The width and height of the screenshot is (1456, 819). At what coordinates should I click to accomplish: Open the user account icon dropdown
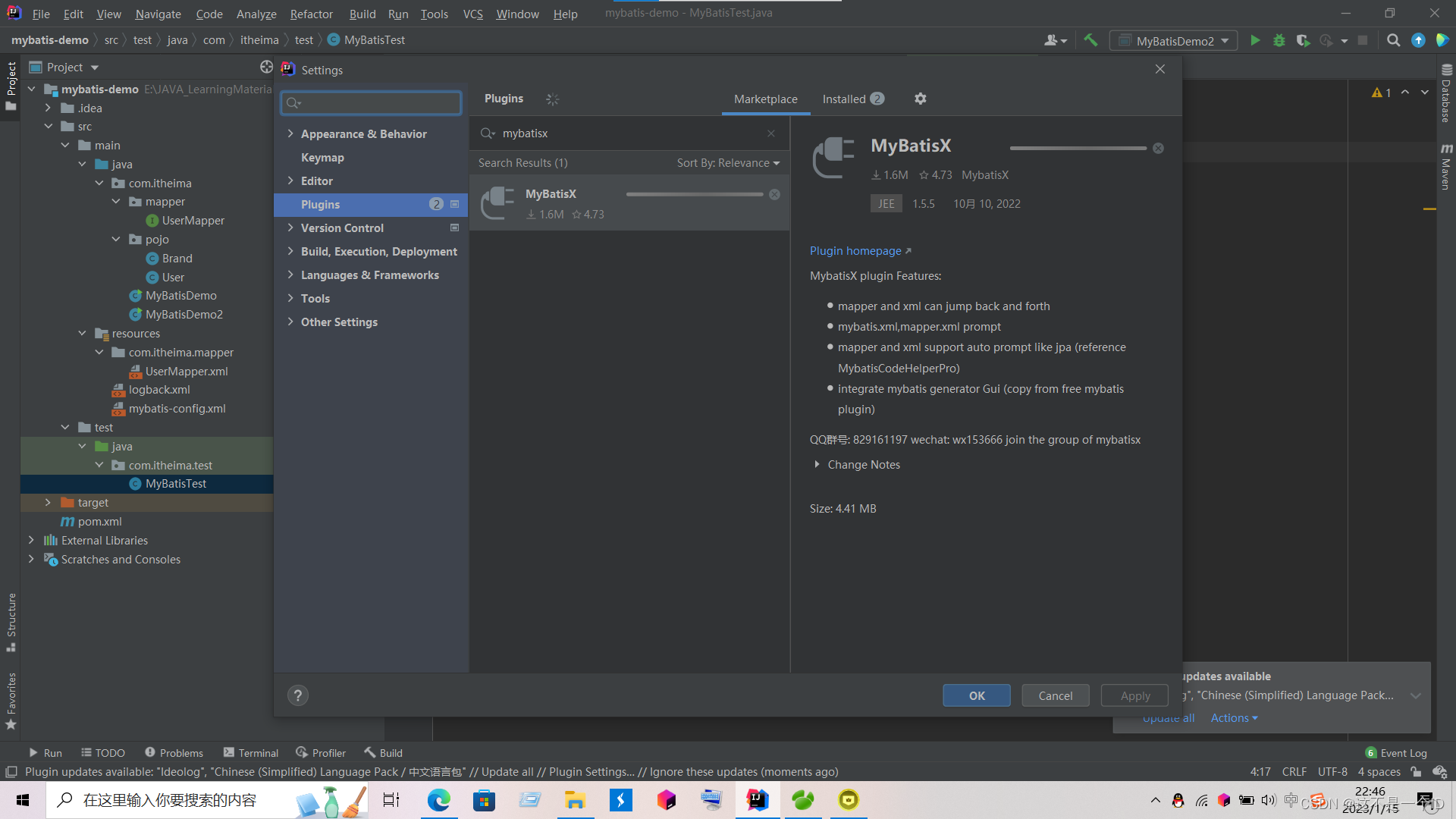pyautogui.click(x=1055, y=40)
